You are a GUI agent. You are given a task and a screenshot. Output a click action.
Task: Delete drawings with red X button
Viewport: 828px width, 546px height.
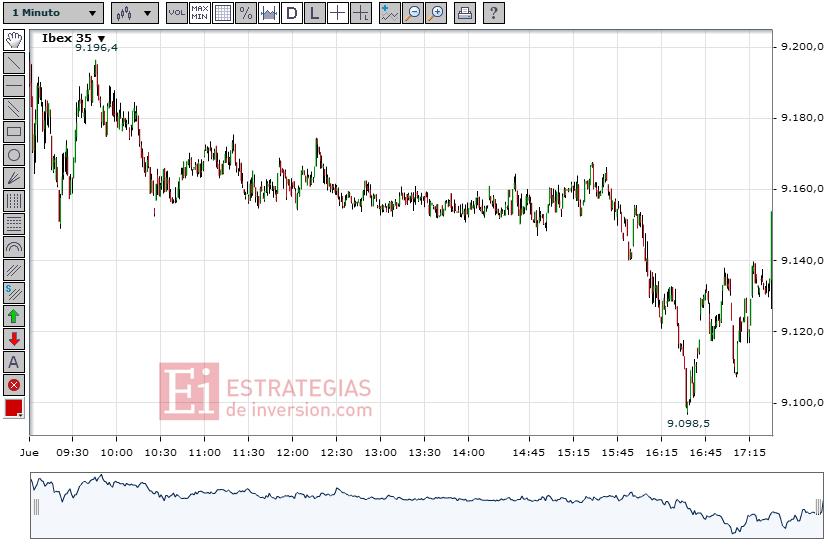click(14, 385)
